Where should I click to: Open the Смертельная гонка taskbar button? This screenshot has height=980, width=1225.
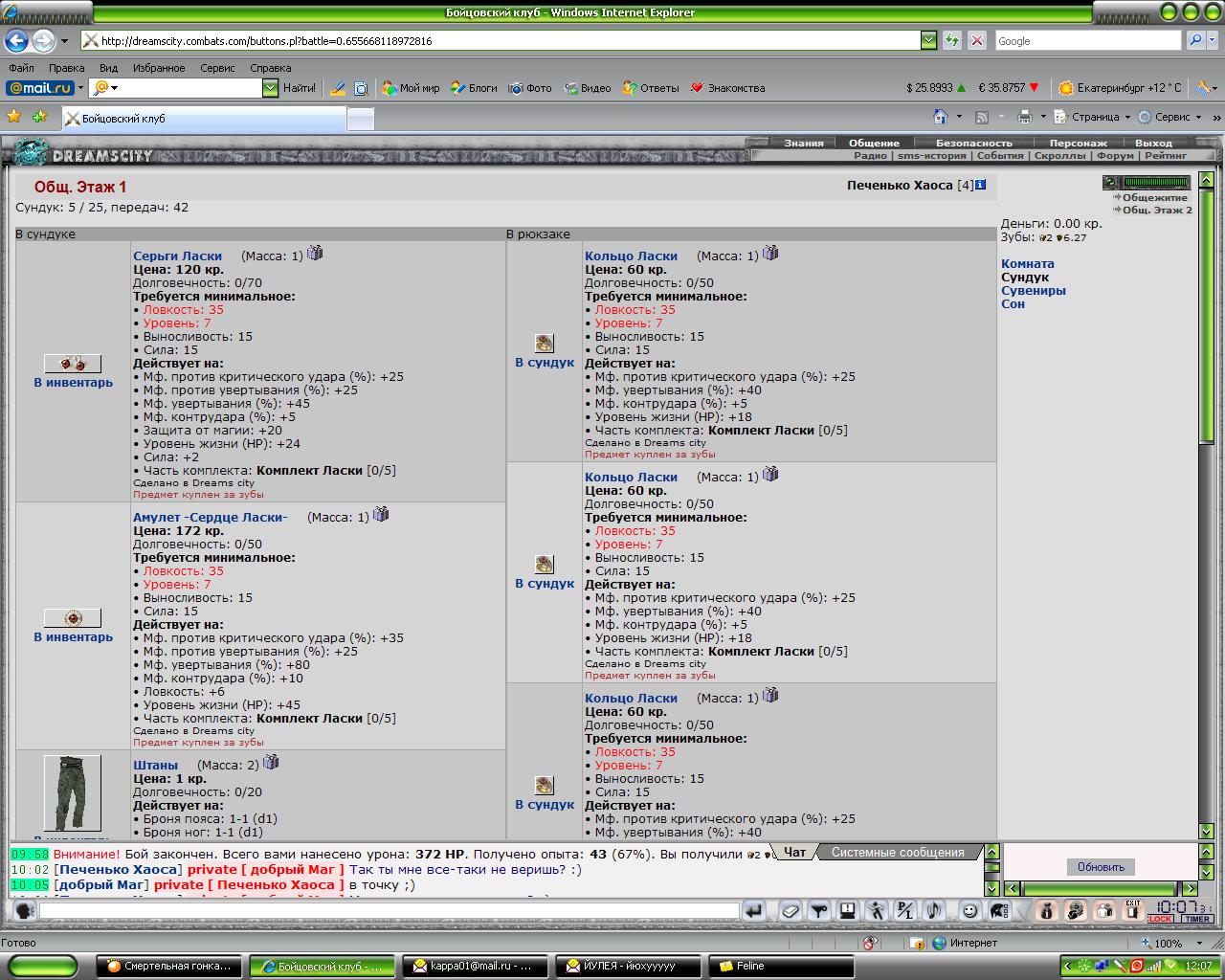168,966
